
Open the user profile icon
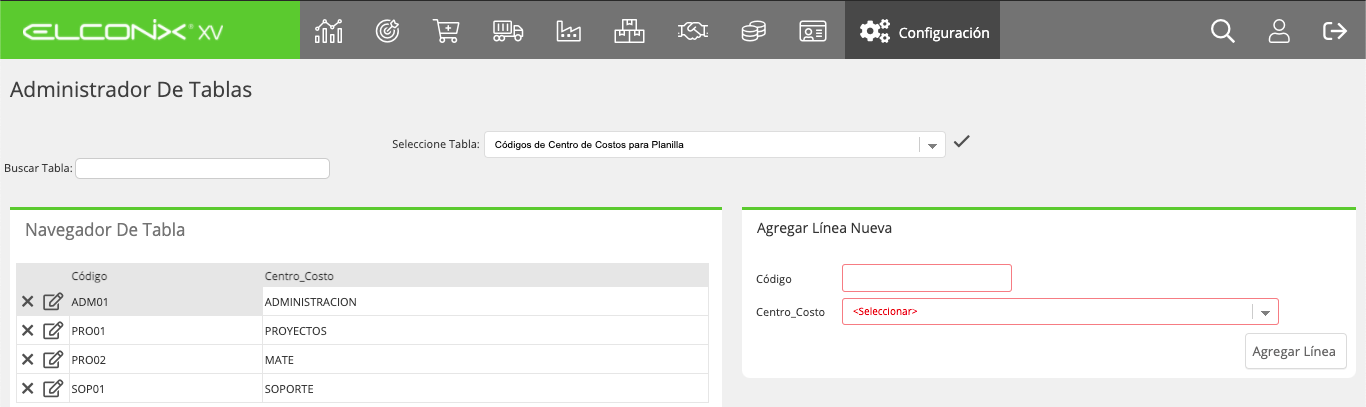1279,31
